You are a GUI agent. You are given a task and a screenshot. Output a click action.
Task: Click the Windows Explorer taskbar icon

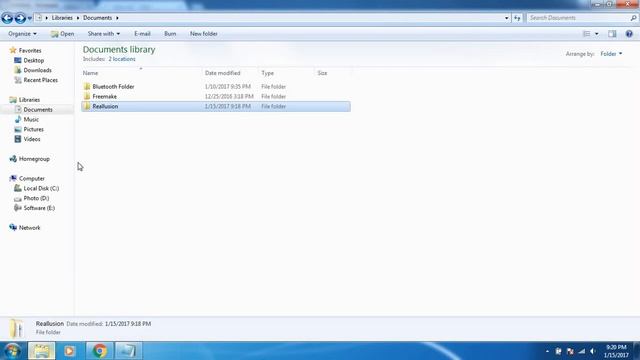click(41, 351)
